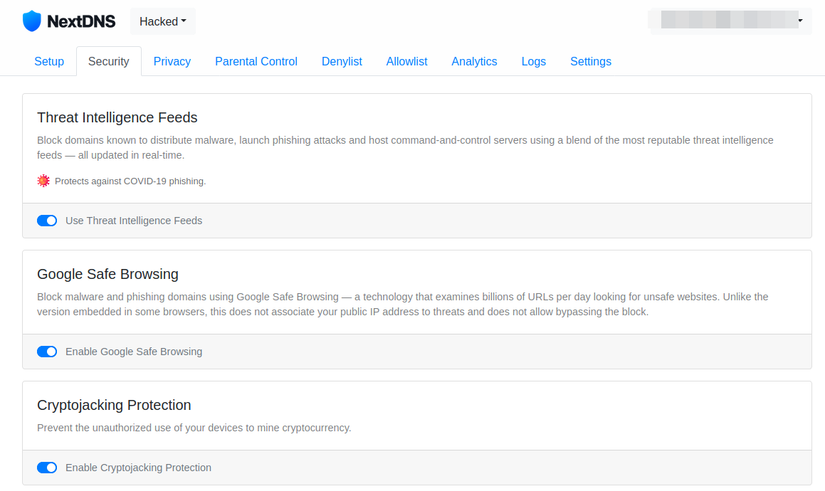
Task: Click the Enable Cryptojacking Protection label
Action: (x=138, y=467)
